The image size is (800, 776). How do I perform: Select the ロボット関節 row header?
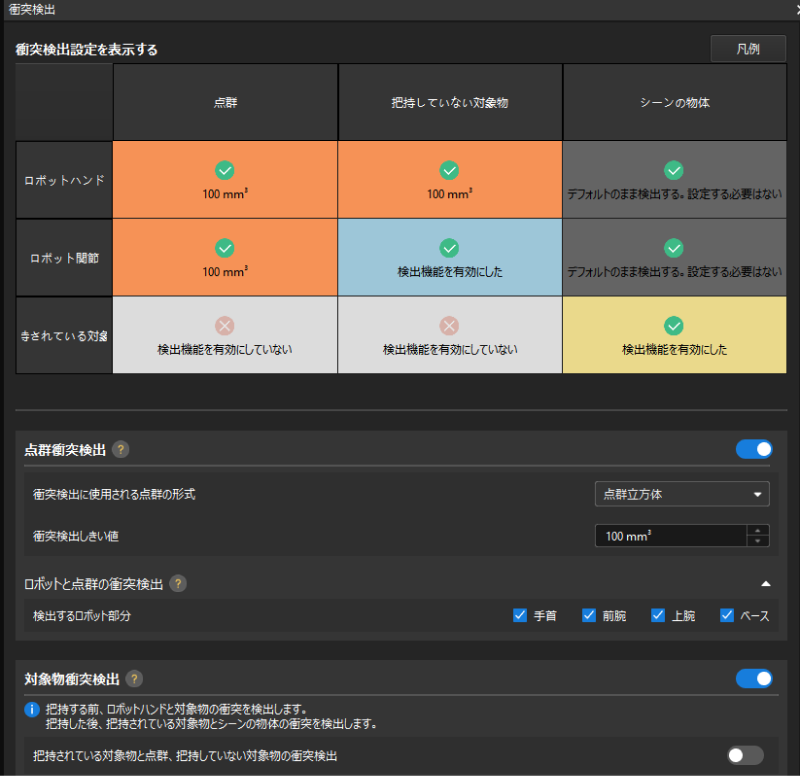coord(64,258)
